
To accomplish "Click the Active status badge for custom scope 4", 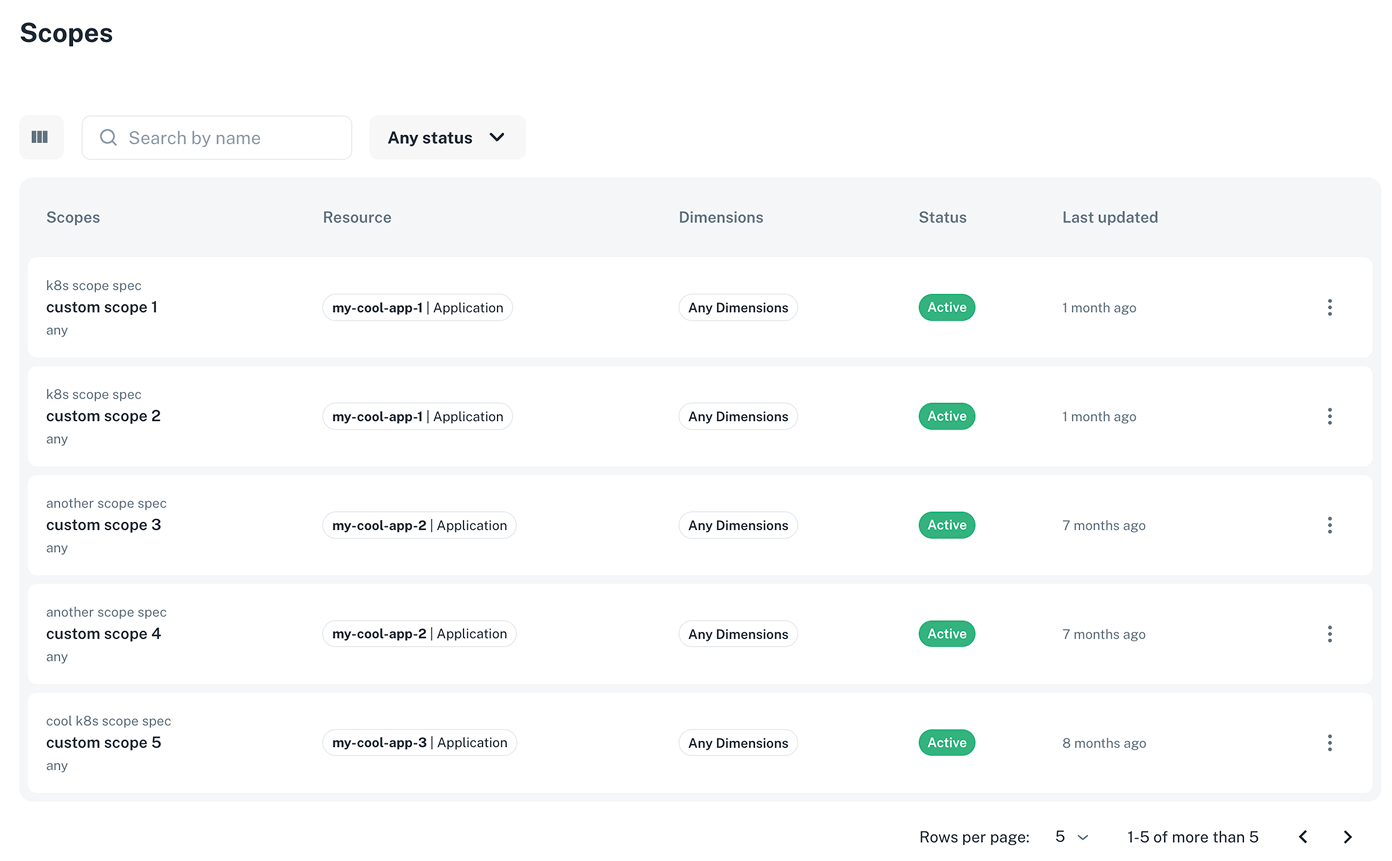I will tap(946, 634).
